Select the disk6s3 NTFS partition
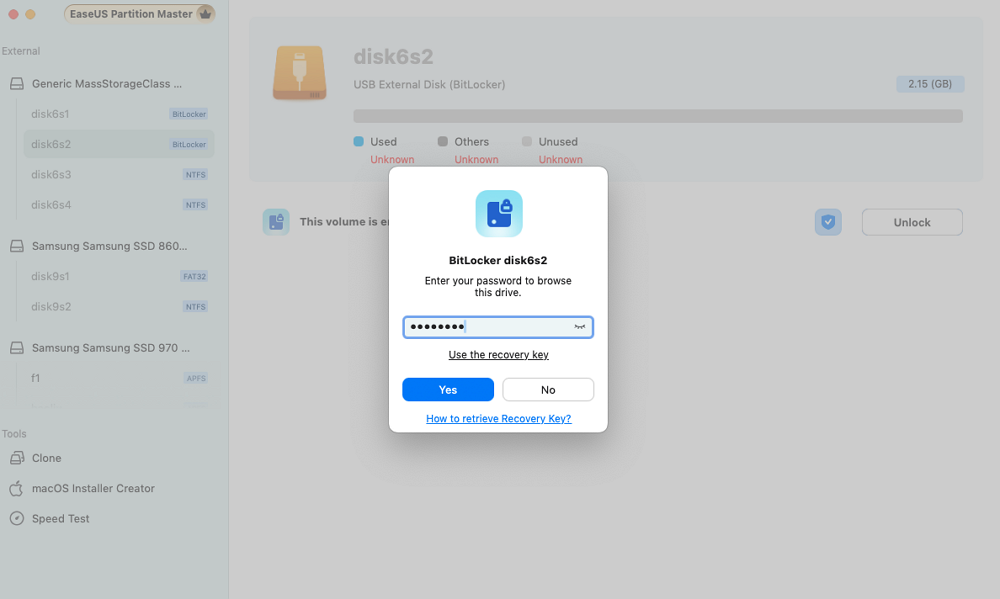The width and height of the screenshot is (1000, 599). (x=119, y=174)
